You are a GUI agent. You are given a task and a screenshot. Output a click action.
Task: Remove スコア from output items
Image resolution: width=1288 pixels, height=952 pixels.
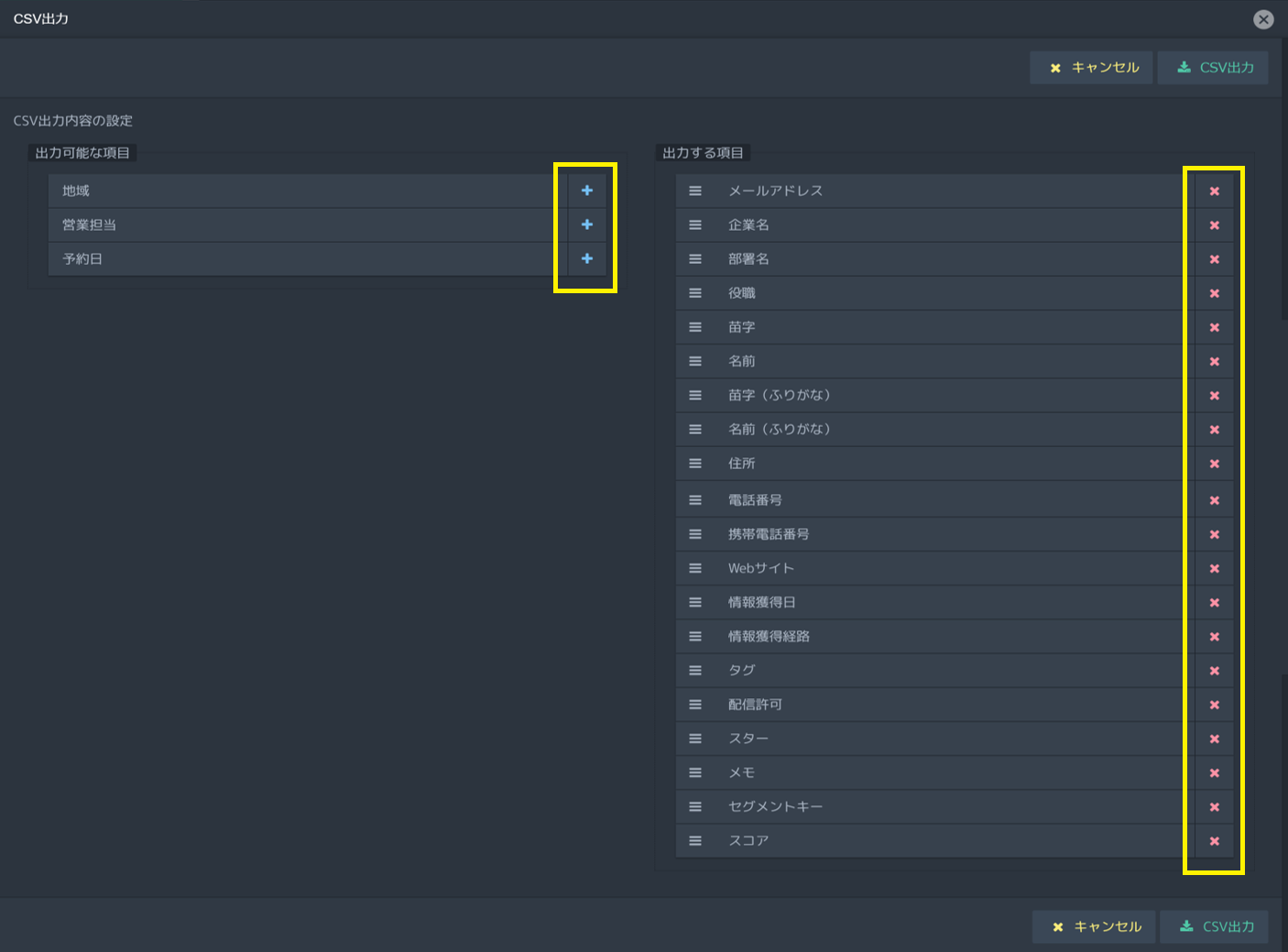click(1214, 841)
